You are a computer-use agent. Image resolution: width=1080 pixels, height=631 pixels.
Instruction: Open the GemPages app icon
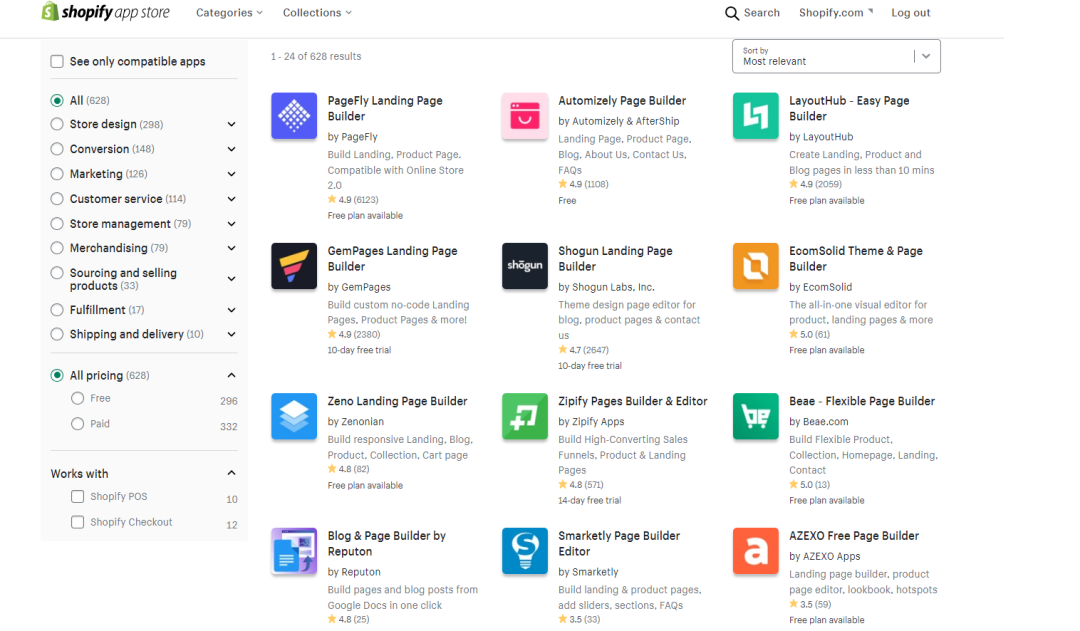click(294, 266)
